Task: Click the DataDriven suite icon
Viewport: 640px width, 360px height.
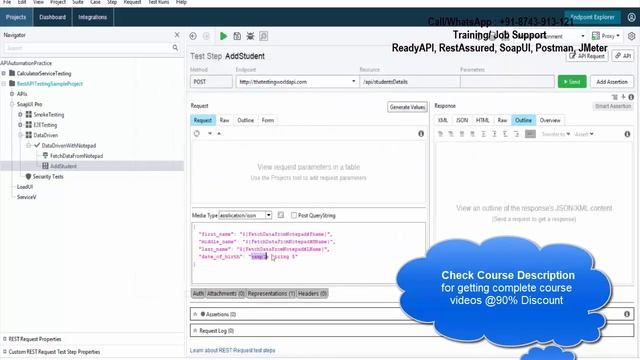Action: [x=29, y=135]
